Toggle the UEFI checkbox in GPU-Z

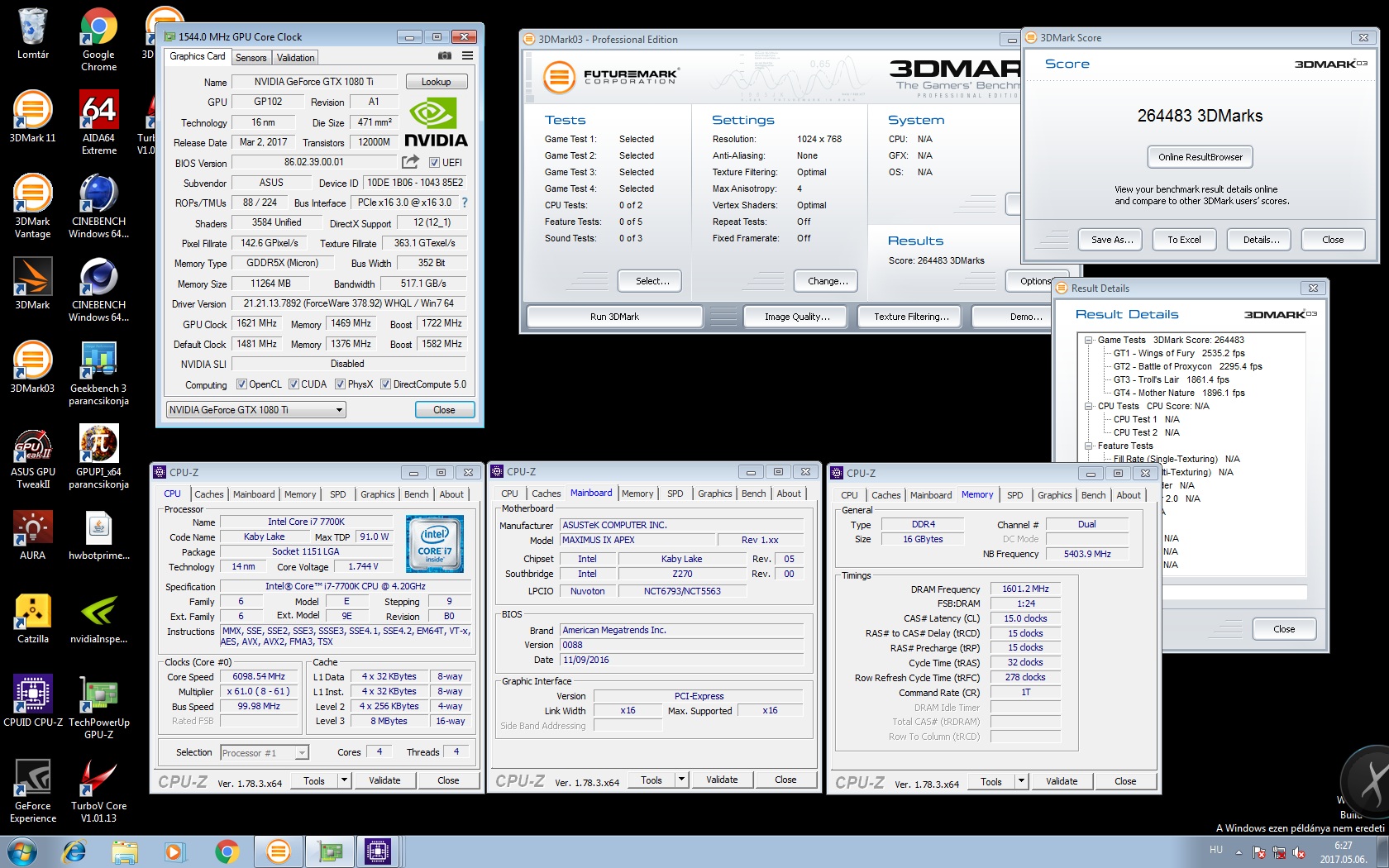pos(434,163)
